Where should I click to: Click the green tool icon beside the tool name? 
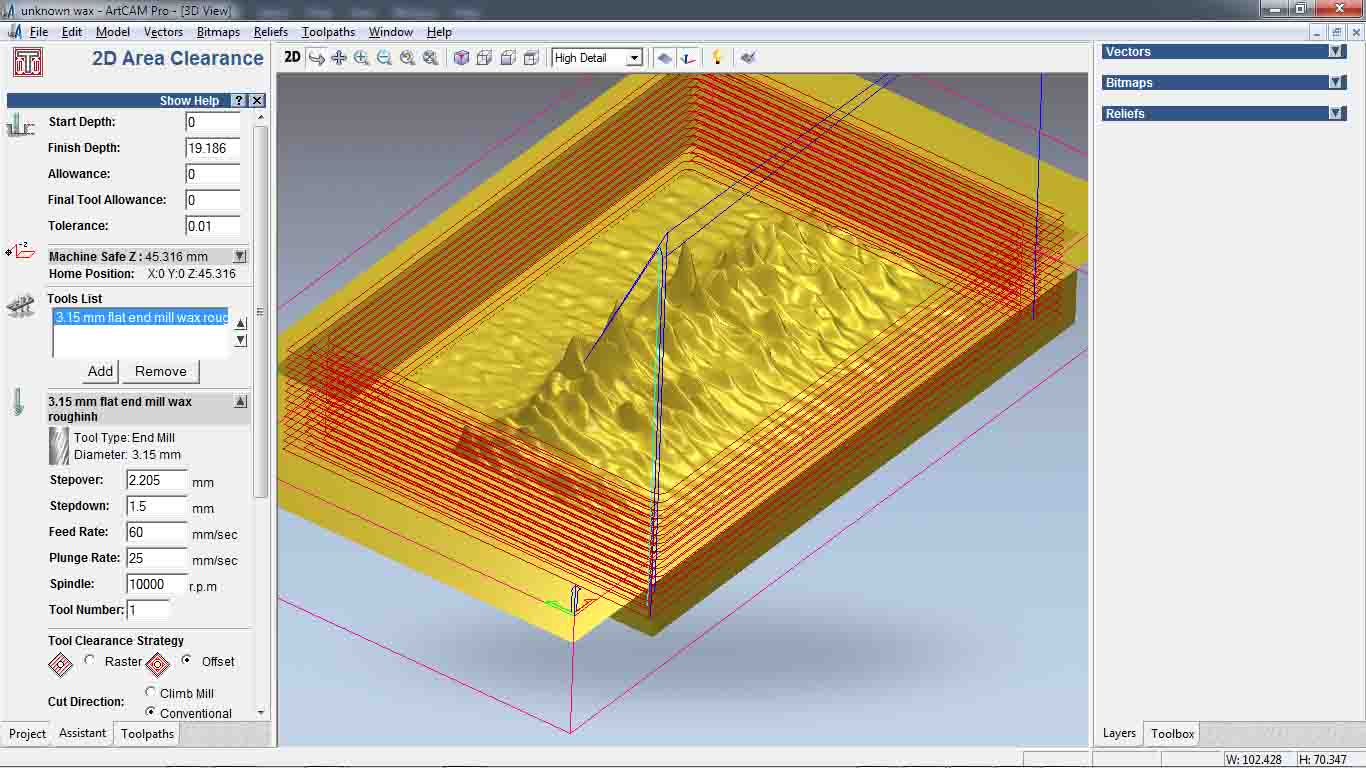[x=18, y=403]
